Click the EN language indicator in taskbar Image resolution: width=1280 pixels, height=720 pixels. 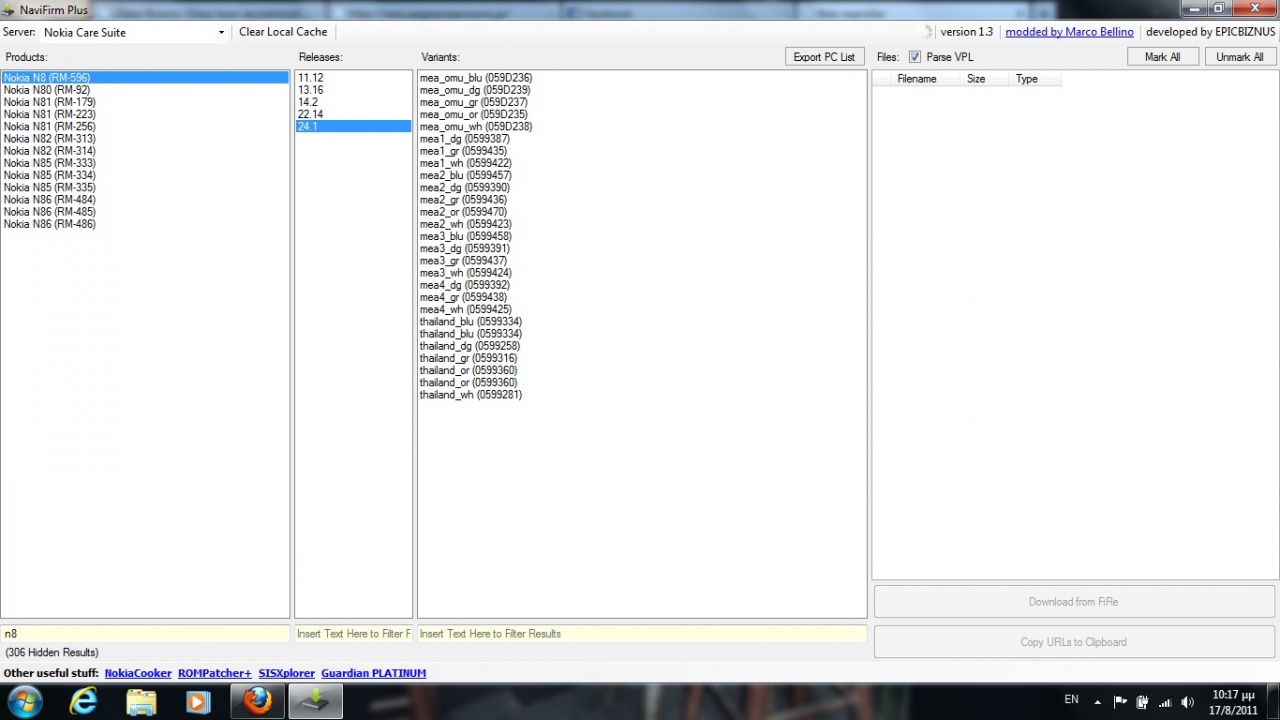(x=1071, y=700)
